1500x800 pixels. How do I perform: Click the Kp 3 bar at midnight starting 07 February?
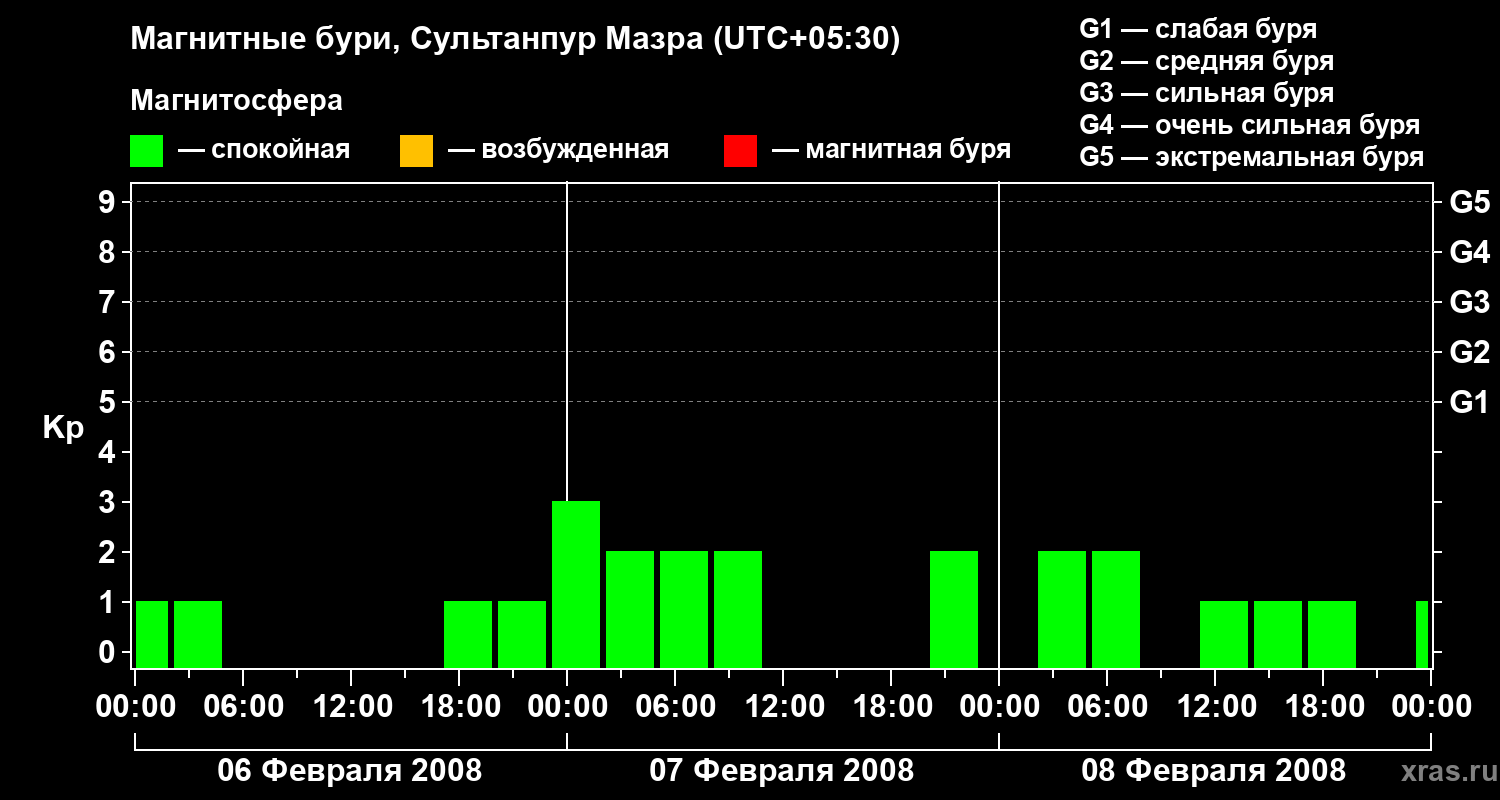(576, 584)
